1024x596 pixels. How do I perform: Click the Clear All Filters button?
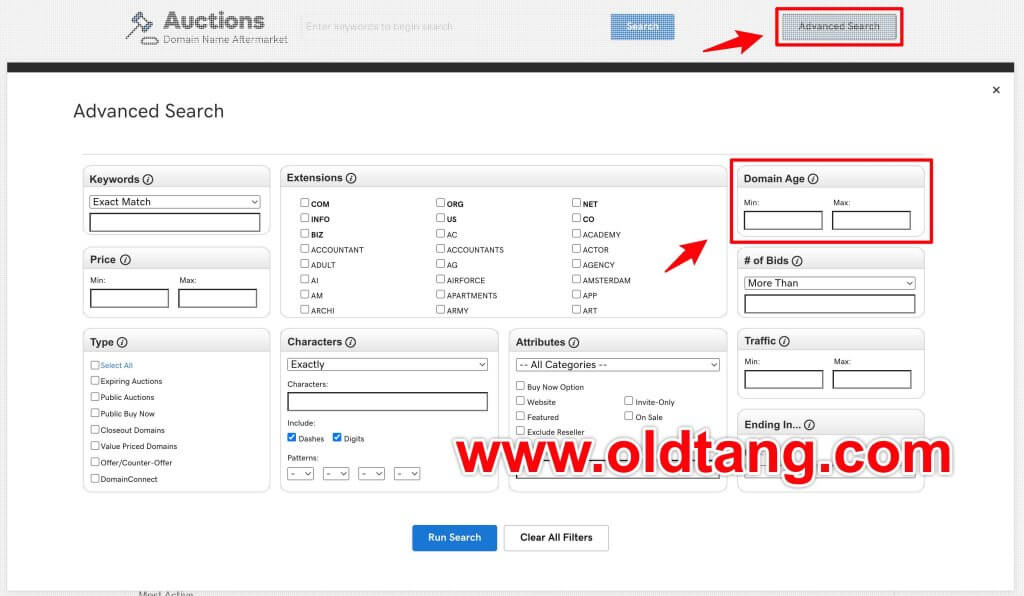tap(556, 538)
